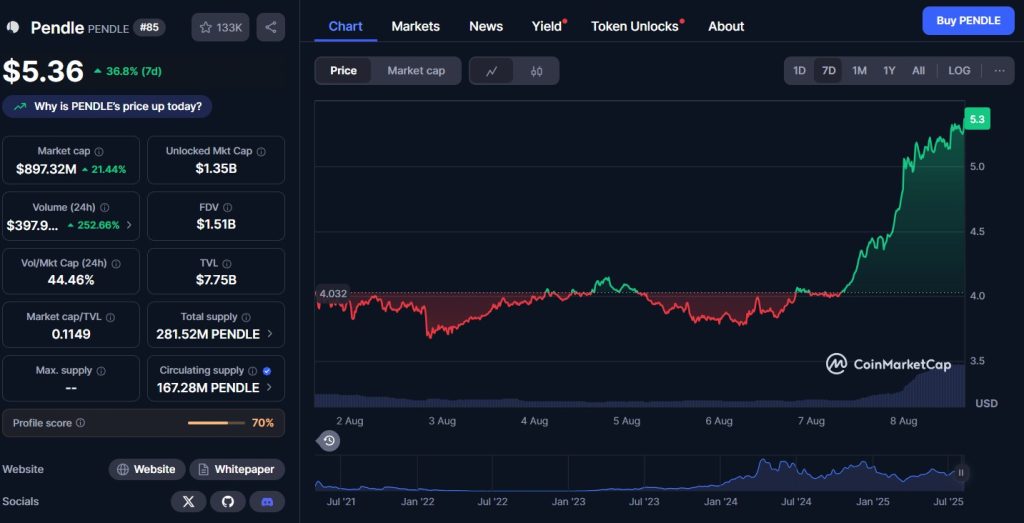Screen dimensions: 1024x523
Task: Click the Buy PENDLE button
Action: point(967,21)
